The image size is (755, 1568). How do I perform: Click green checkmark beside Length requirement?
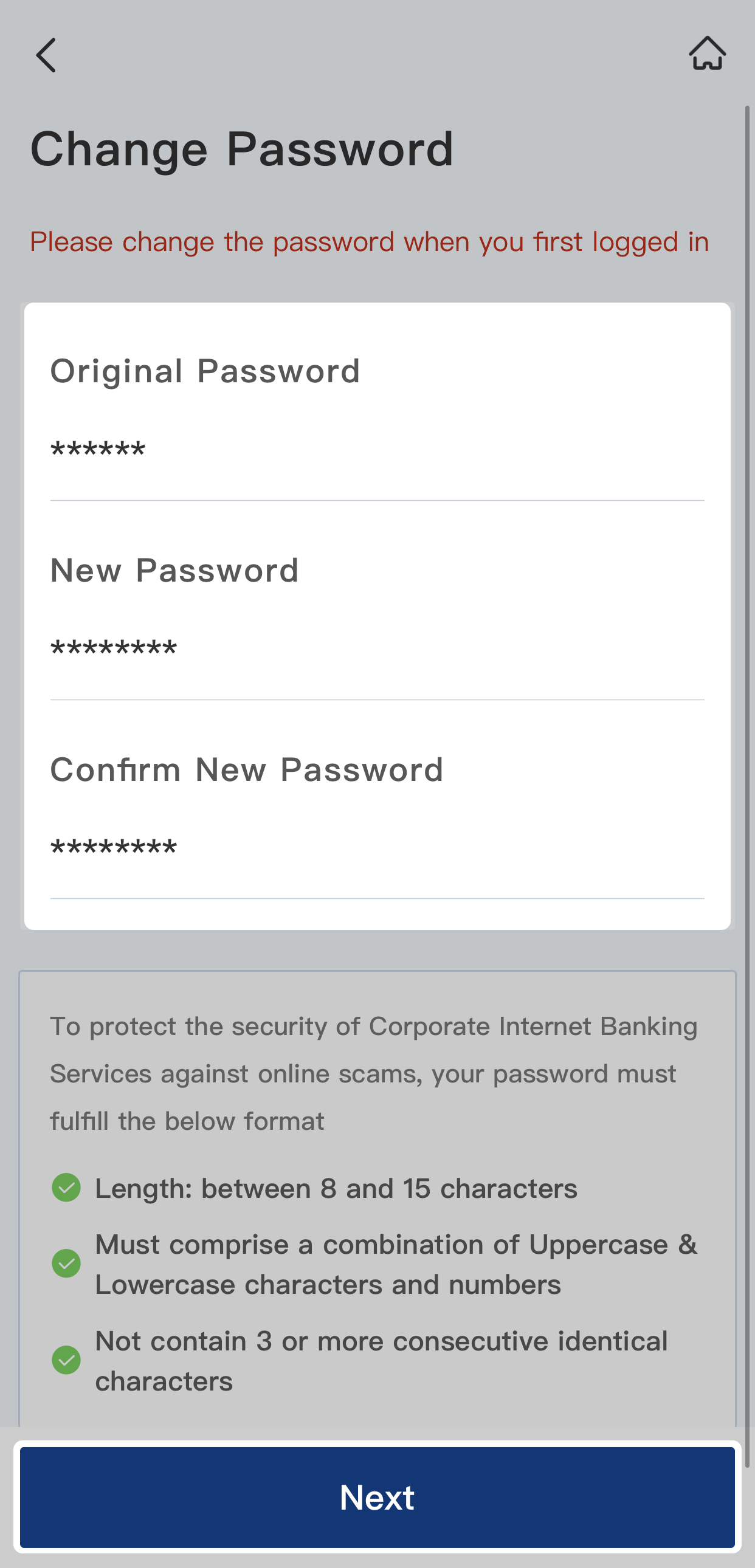[x=66, y=1188]
